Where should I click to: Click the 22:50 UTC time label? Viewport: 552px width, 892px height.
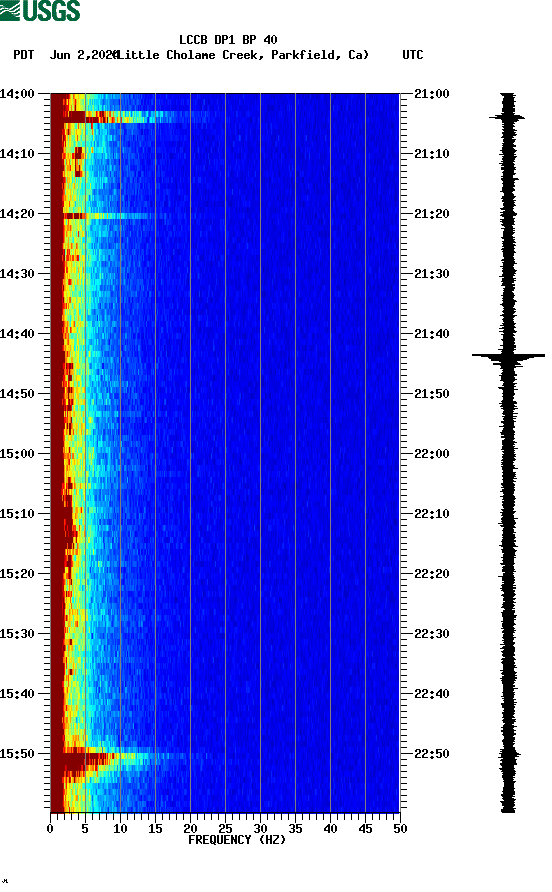432,754
